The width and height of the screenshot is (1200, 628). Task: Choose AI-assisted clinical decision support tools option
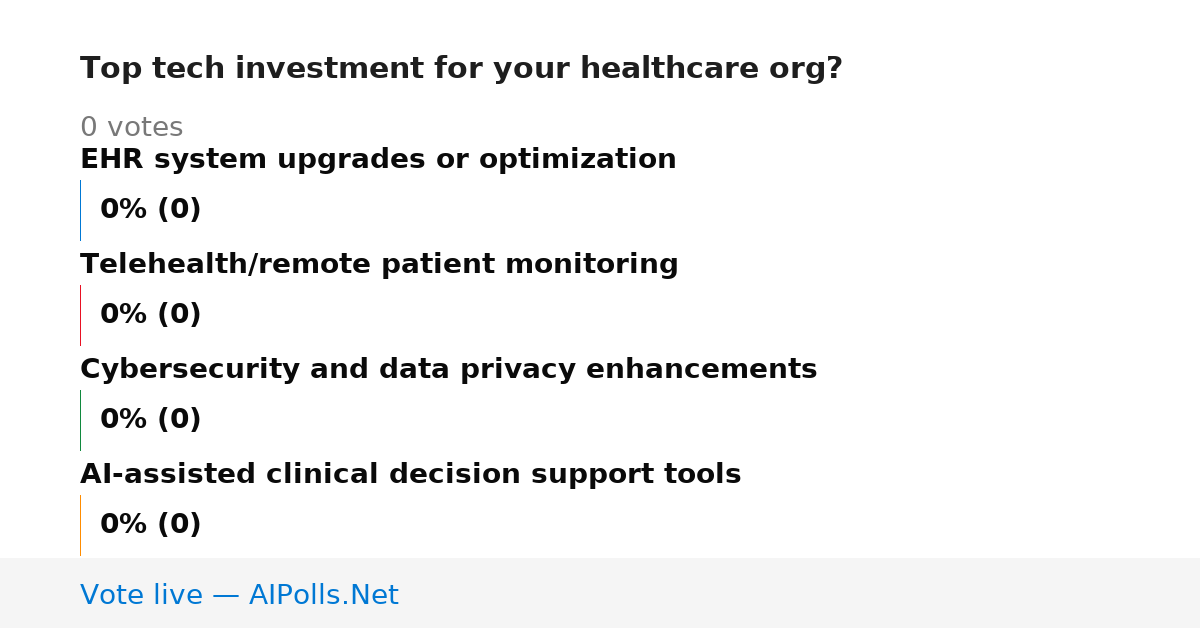(410, 475)
